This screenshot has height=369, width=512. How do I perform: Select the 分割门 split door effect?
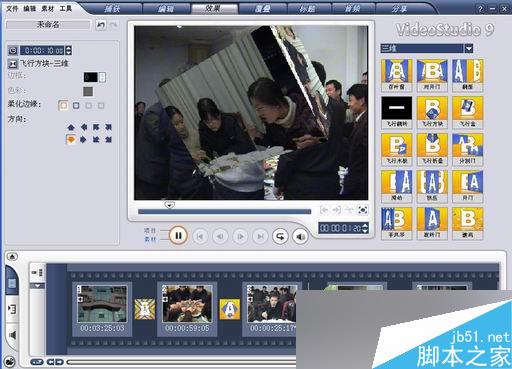(x=467, y=149)
